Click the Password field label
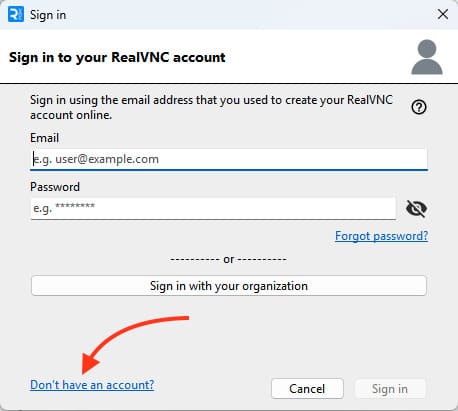Viewport: 458px width, 411px height. click(55, 187)
